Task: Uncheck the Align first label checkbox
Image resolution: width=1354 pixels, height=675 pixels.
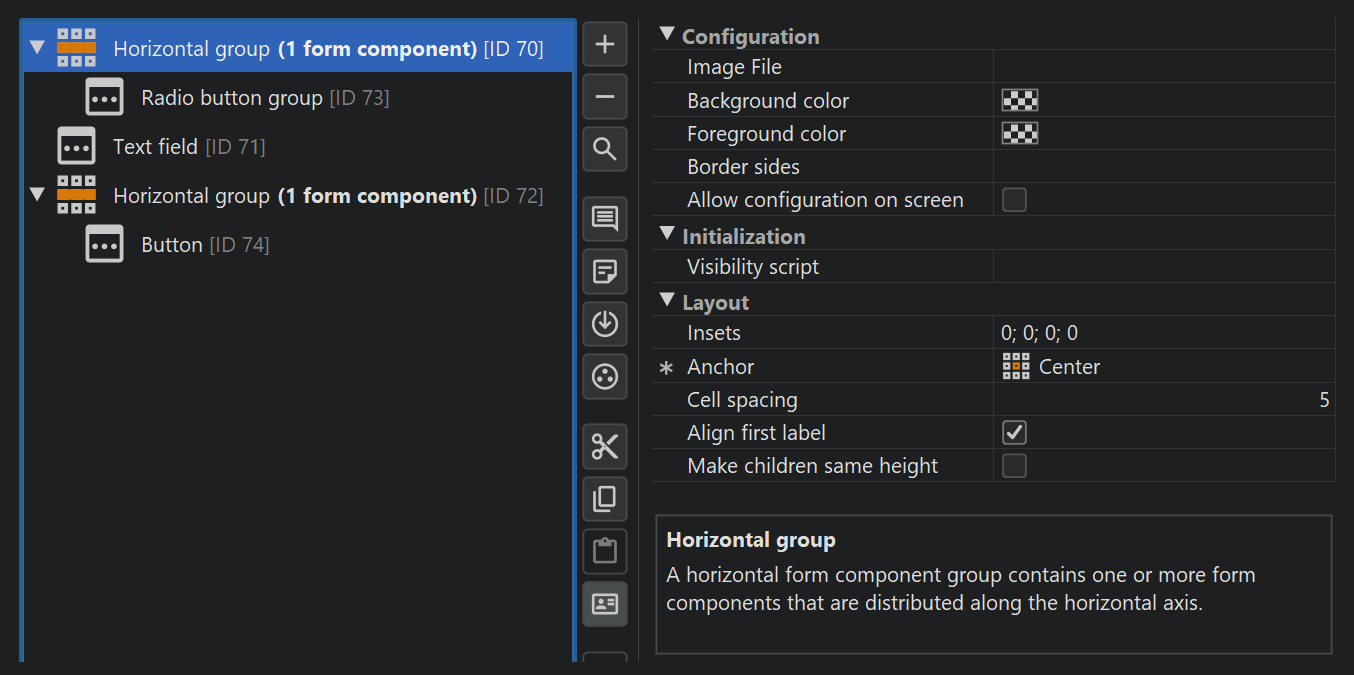Action: pos(1014,433)
